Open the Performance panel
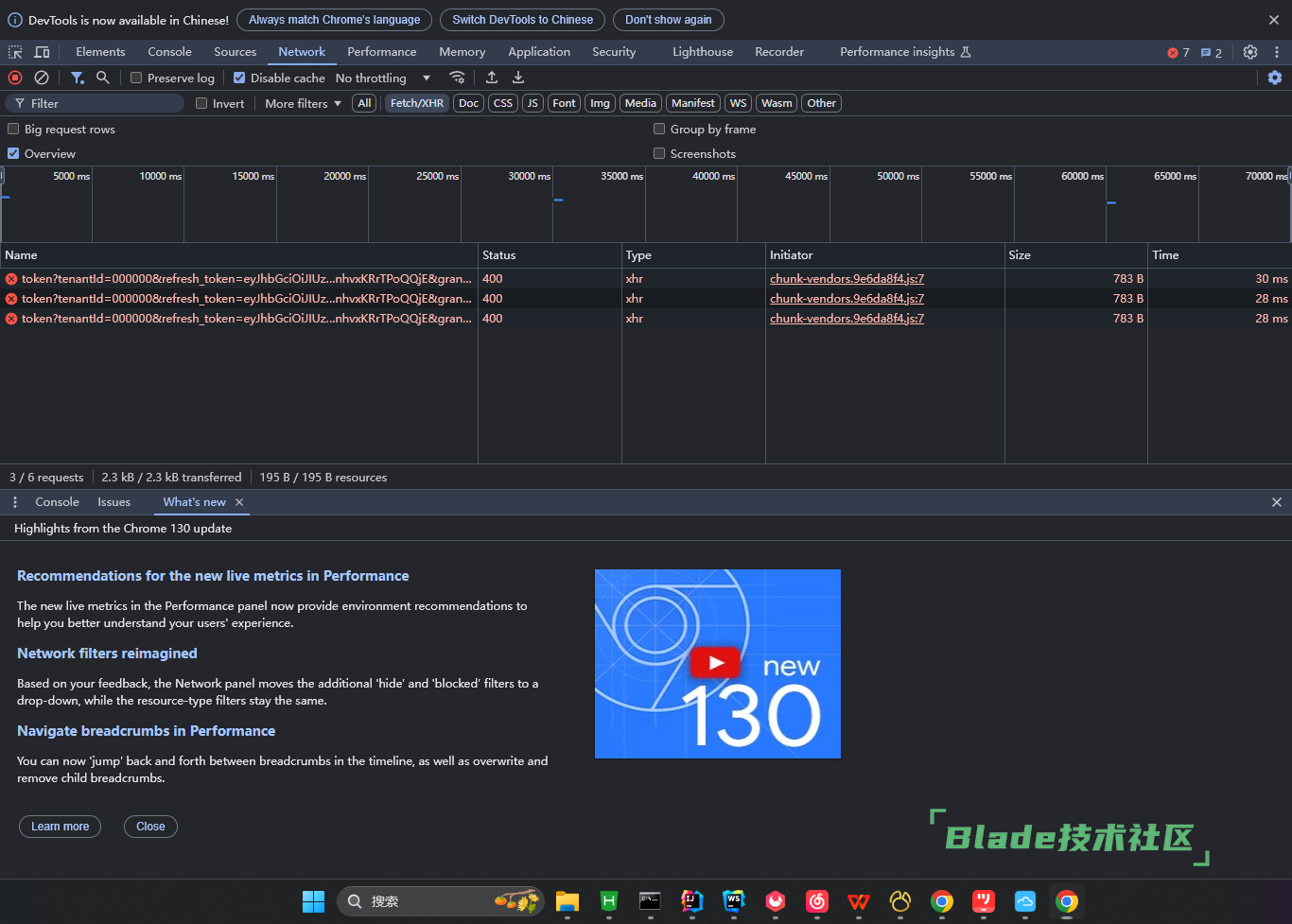The height and width of the screenshot is (924, 1292). 382,52
